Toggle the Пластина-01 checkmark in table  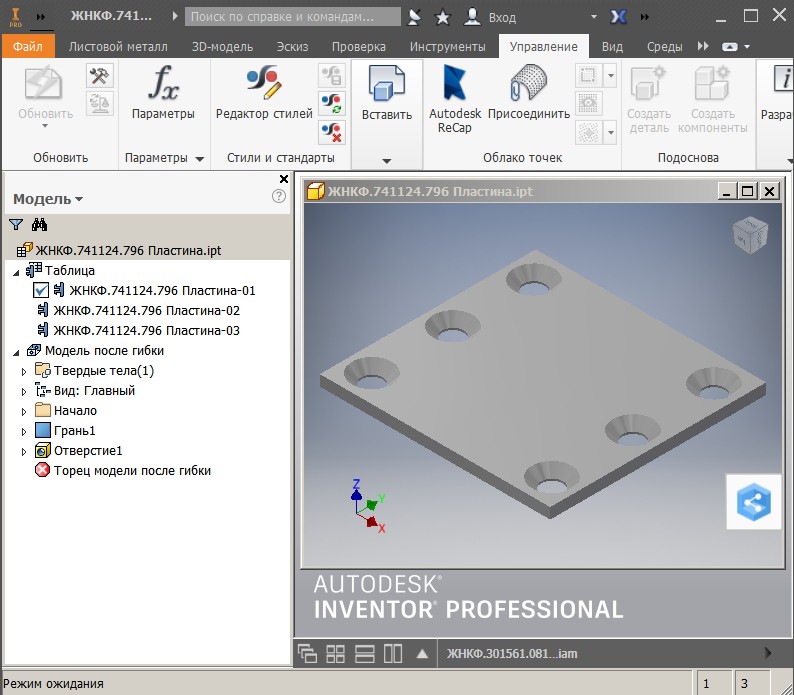41,291
